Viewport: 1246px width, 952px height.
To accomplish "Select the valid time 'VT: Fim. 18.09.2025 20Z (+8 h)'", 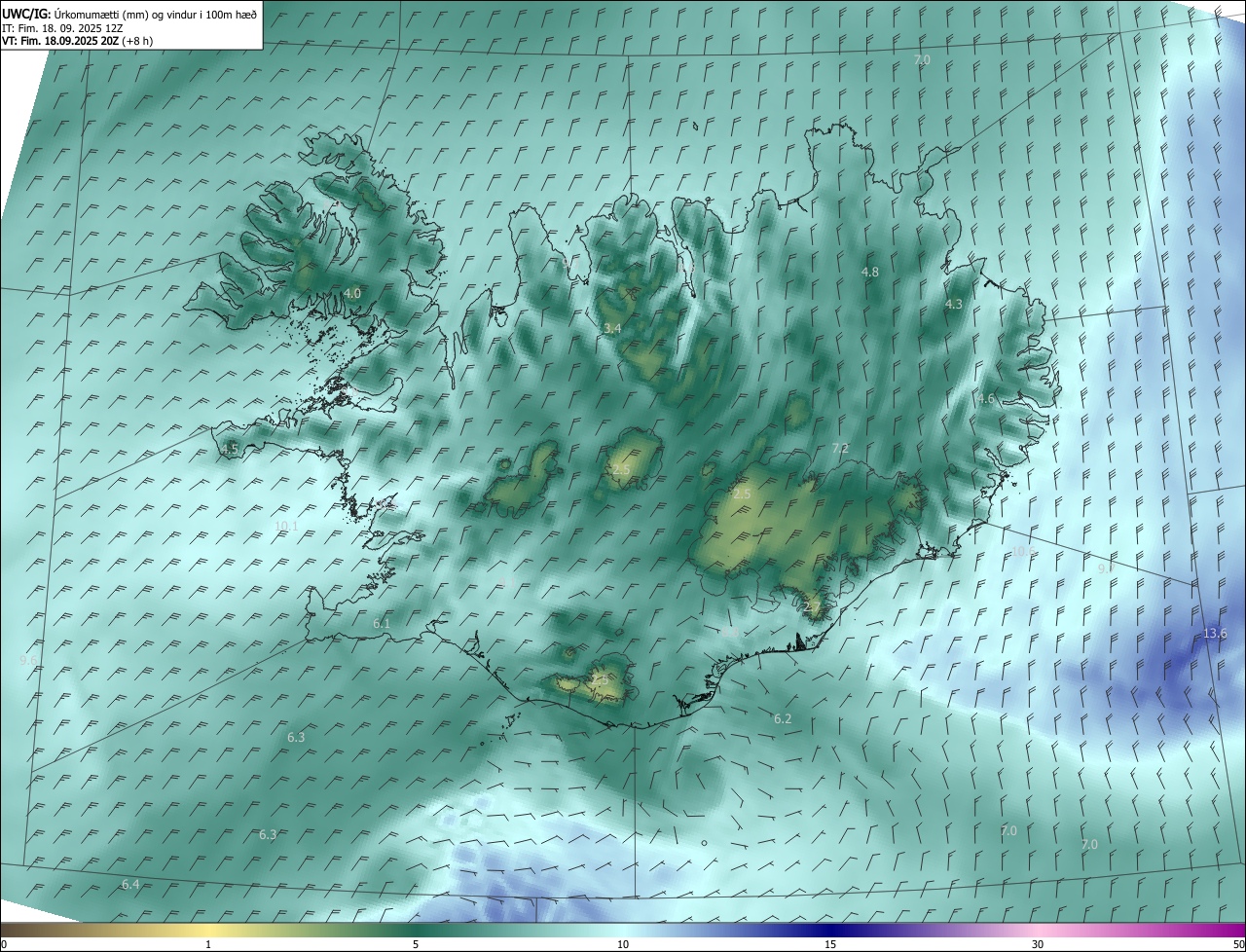I will click(77, 41).
